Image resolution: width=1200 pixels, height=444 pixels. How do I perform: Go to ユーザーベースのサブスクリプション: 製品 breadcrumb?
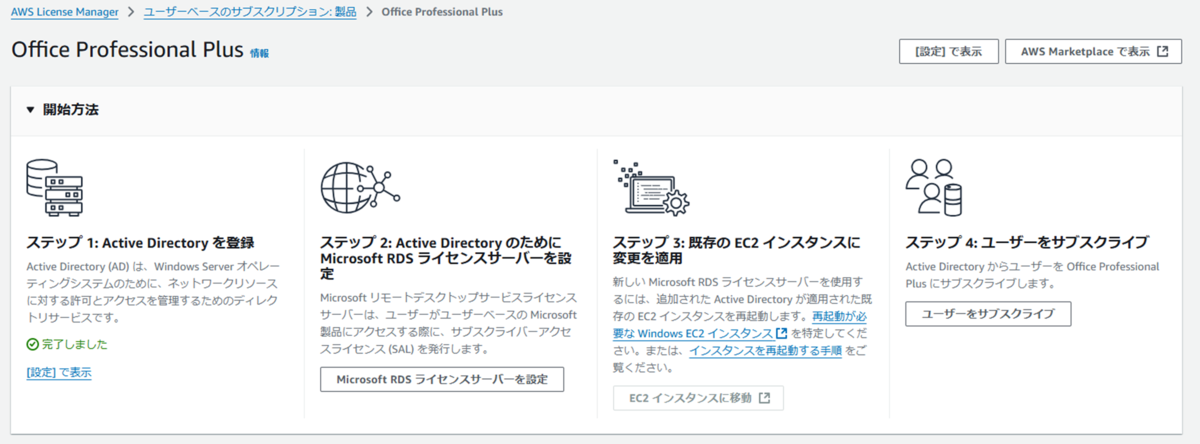click(x=248, y=12)
